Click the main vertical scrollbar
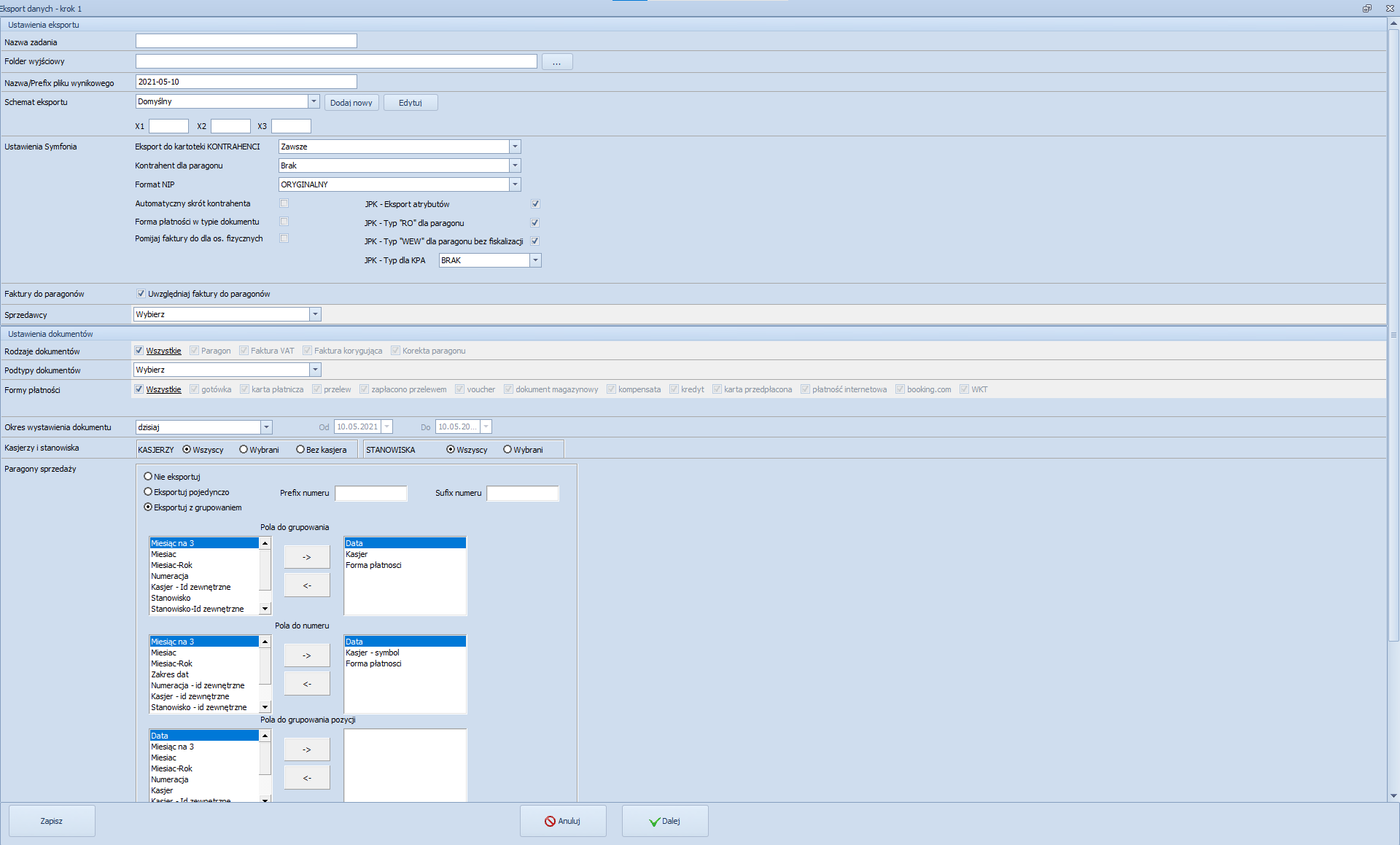 pyautogui.click(x=1393, y=335)
